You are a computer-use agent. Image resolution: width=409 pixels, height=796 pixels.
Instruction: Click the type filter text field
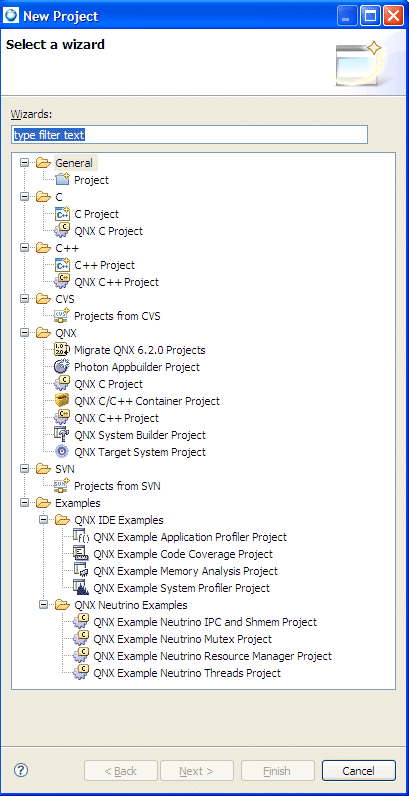tap(189, 135)
